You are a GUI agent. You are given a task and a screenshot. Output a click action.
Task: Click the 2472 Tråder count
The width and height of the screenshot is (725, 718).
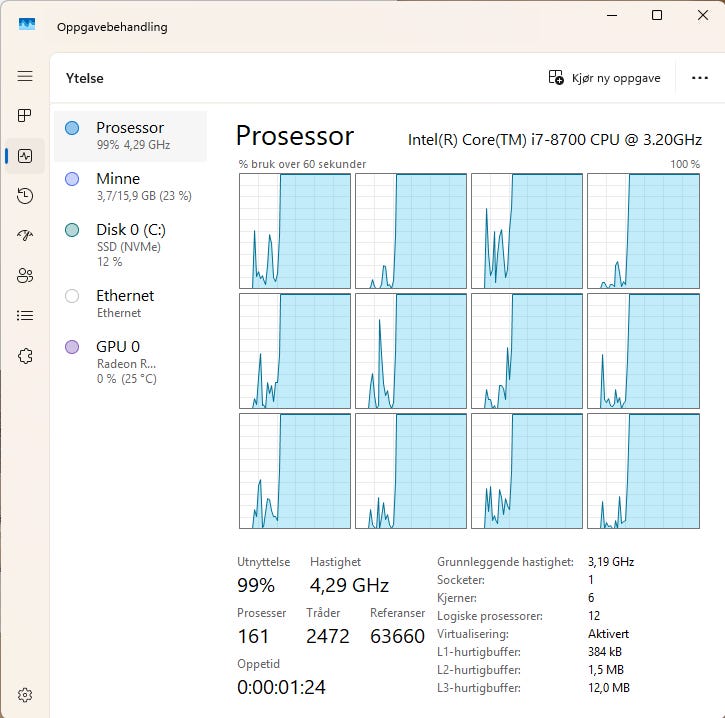(x=327, y=637)
